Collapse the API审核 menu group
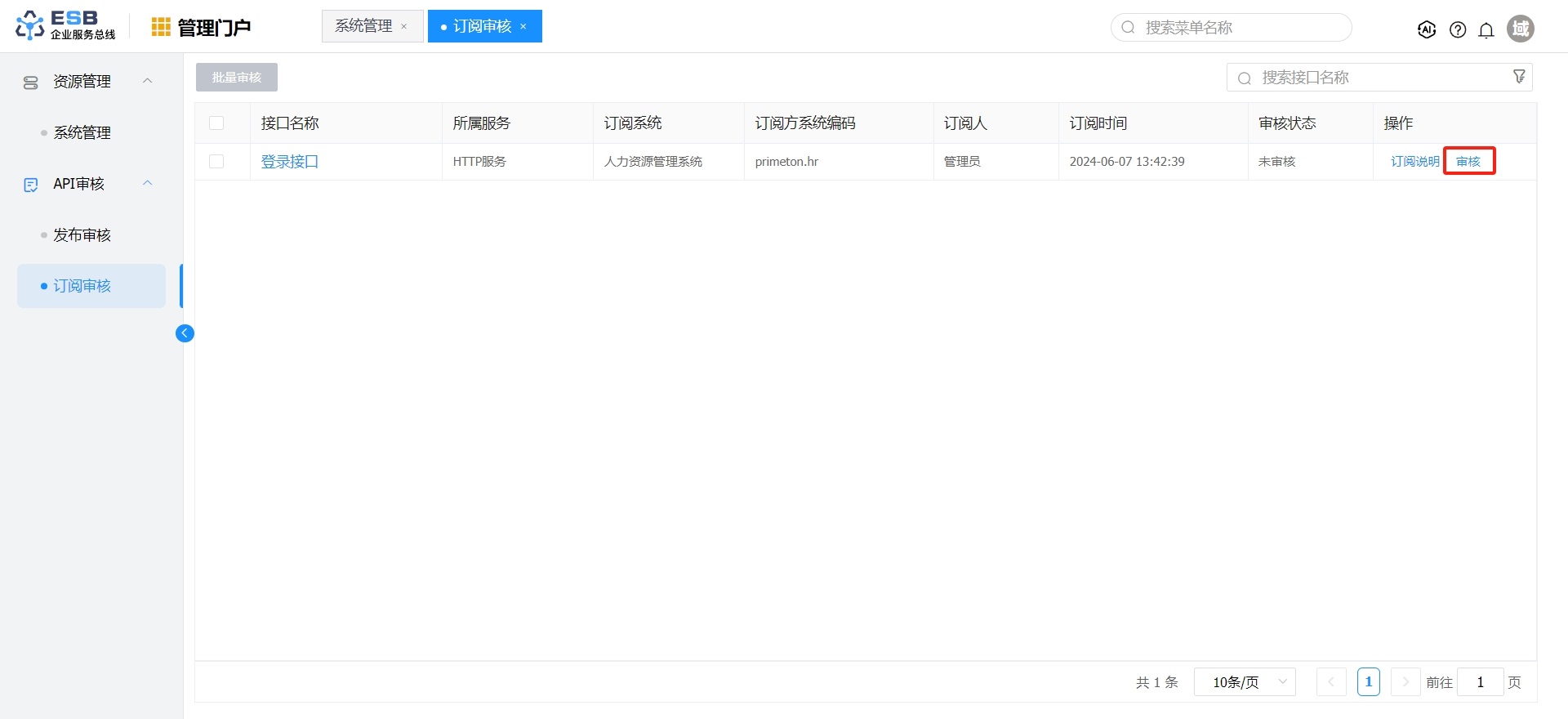The height and width of the screenshot is (719, 1568). 148,184
